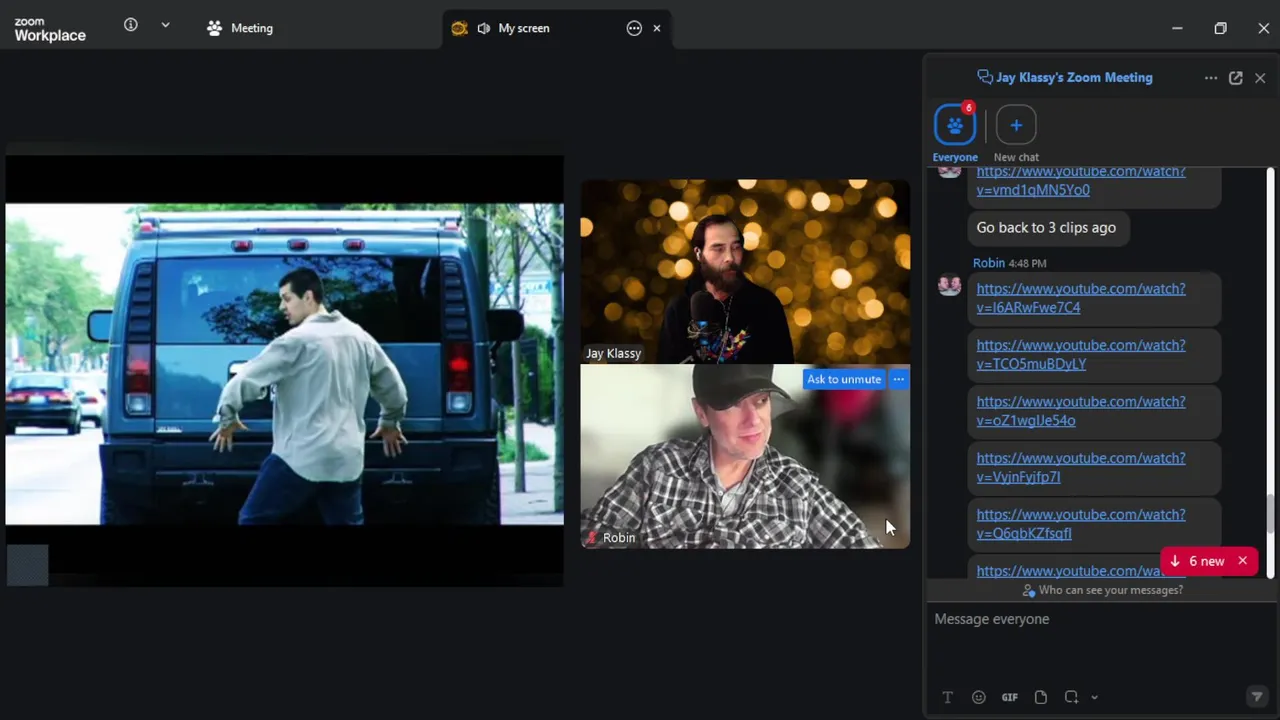This screenshot has width=1280, height=720.
Task: Expand the screenshot options dropdown arrow
Action: (x=1094, y=697)
